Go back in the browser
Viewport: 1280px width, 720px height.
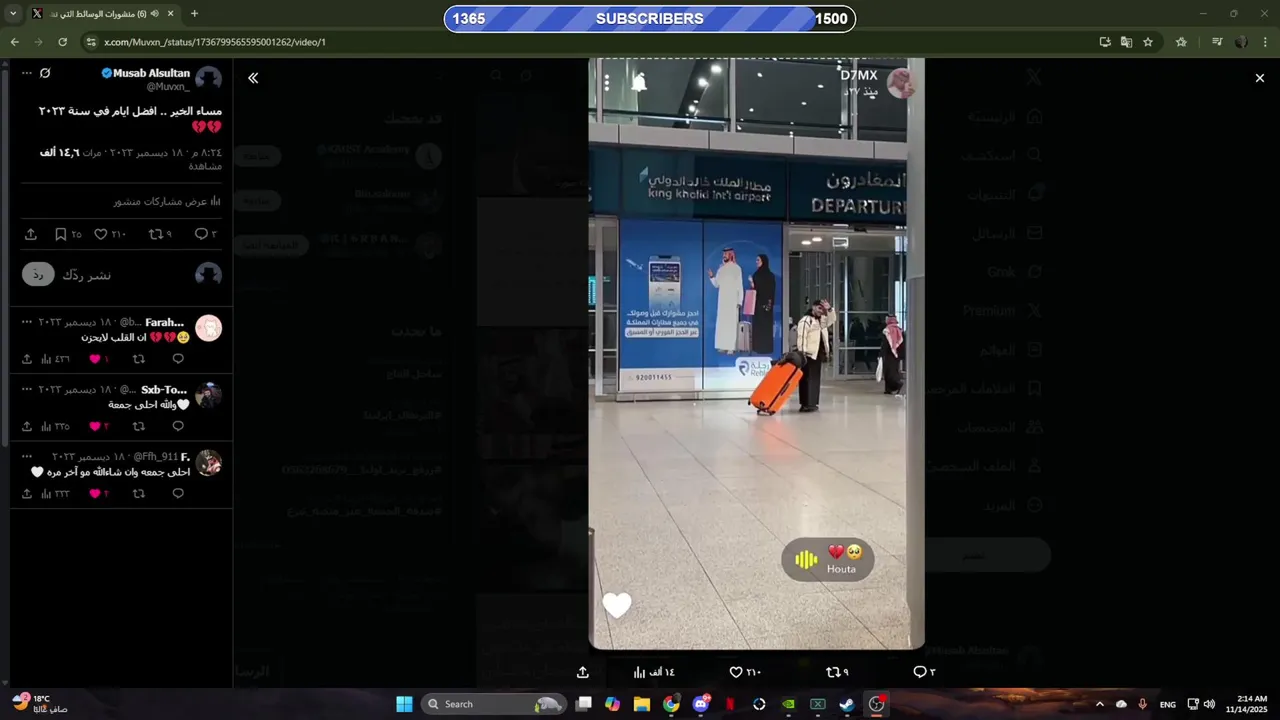click(14, 42)
